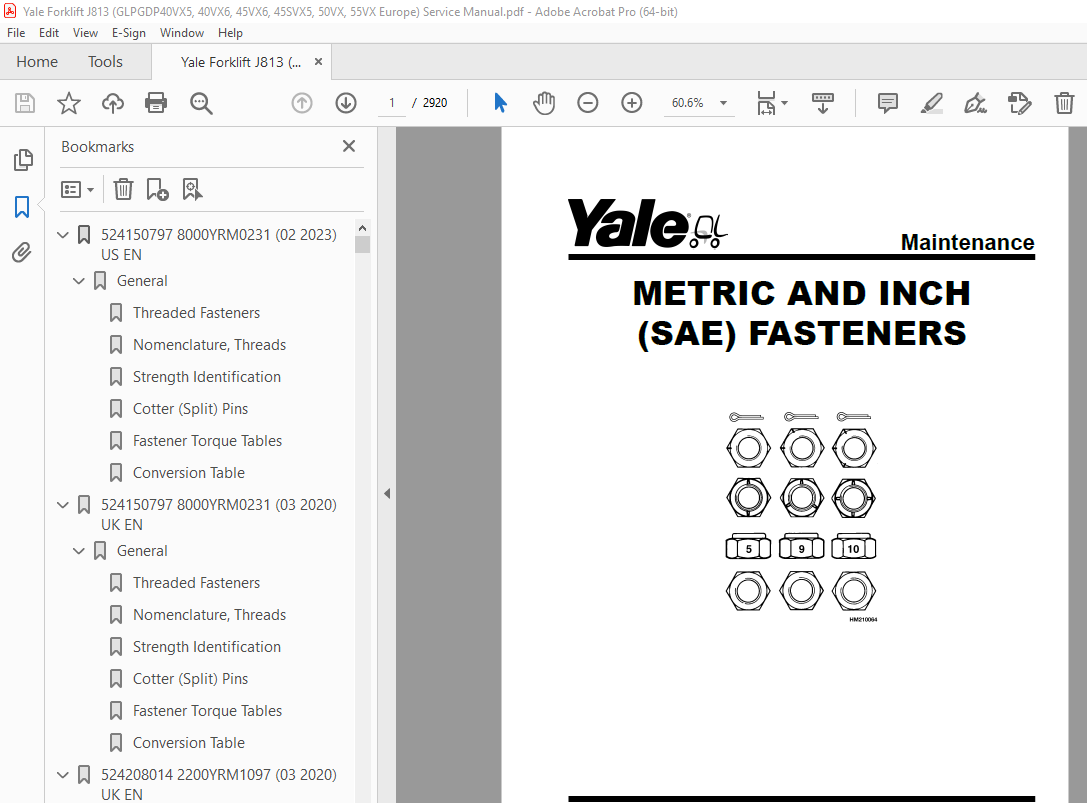
Task: Open page thumbnails panel
Action: [23, 160]
